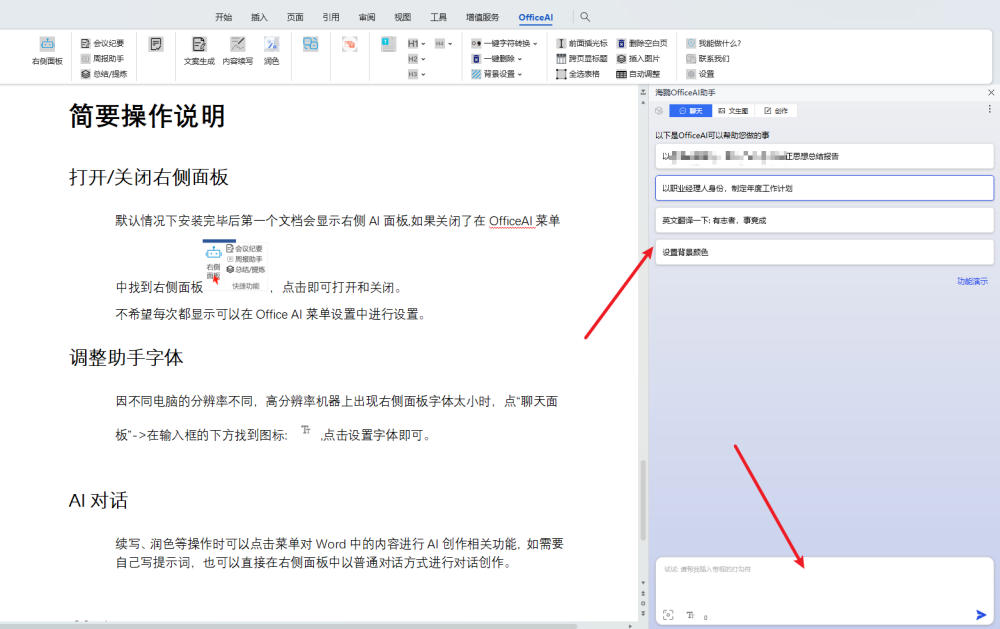
Task: Click the 总结/提炼 summarize tool
Action: coord(104,74)
